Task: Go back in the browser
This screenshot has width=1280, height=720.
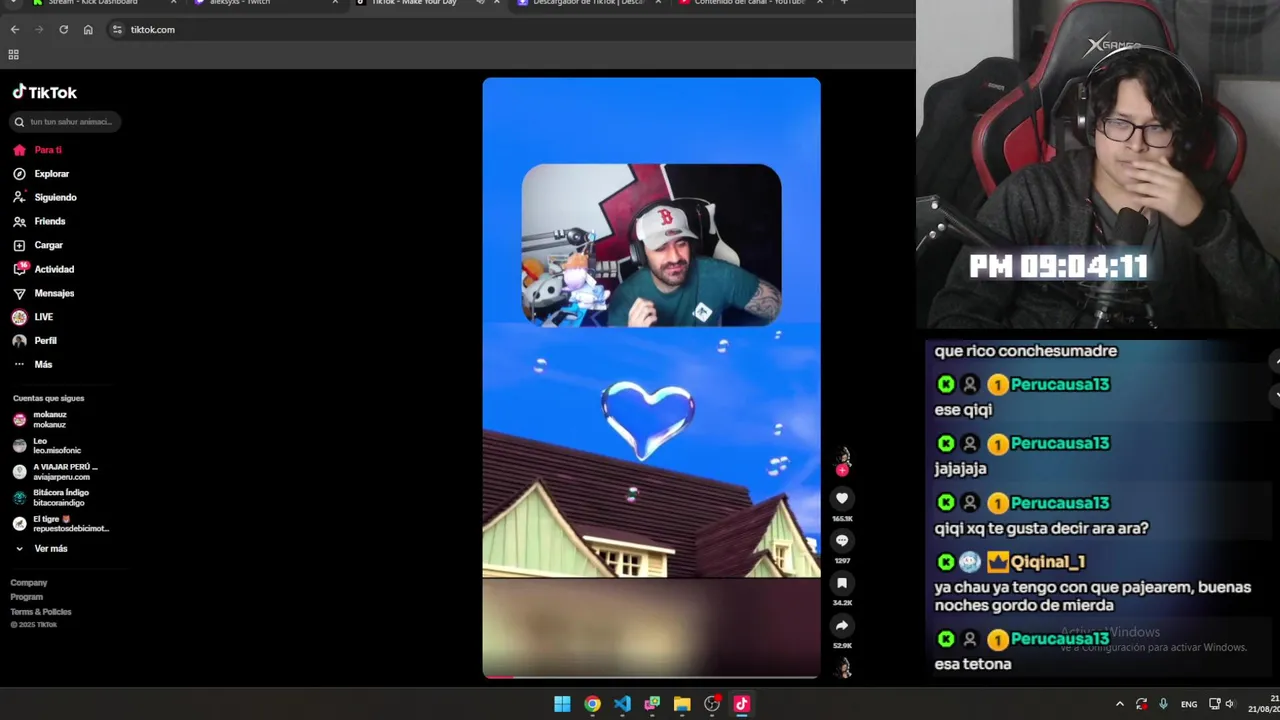Action: [15, 30]
